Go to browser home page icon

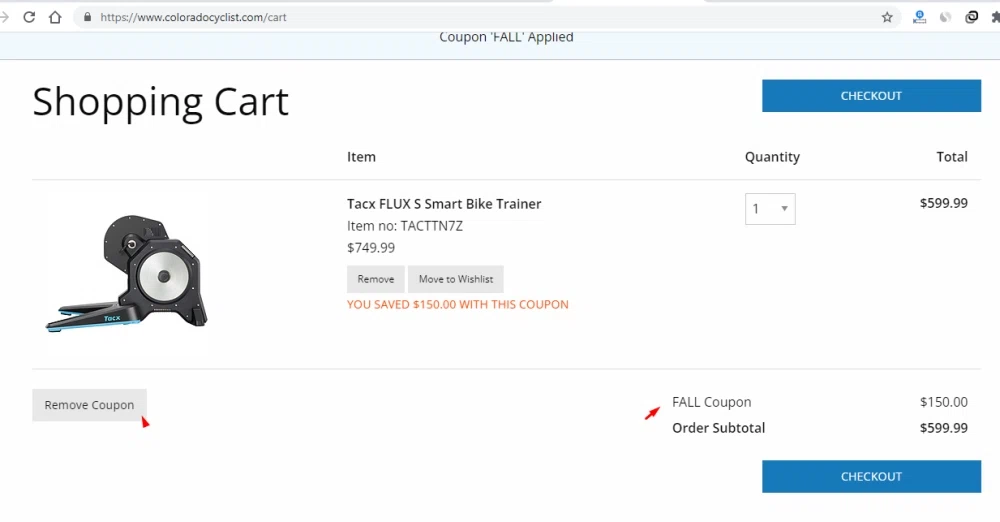(55, 17)
